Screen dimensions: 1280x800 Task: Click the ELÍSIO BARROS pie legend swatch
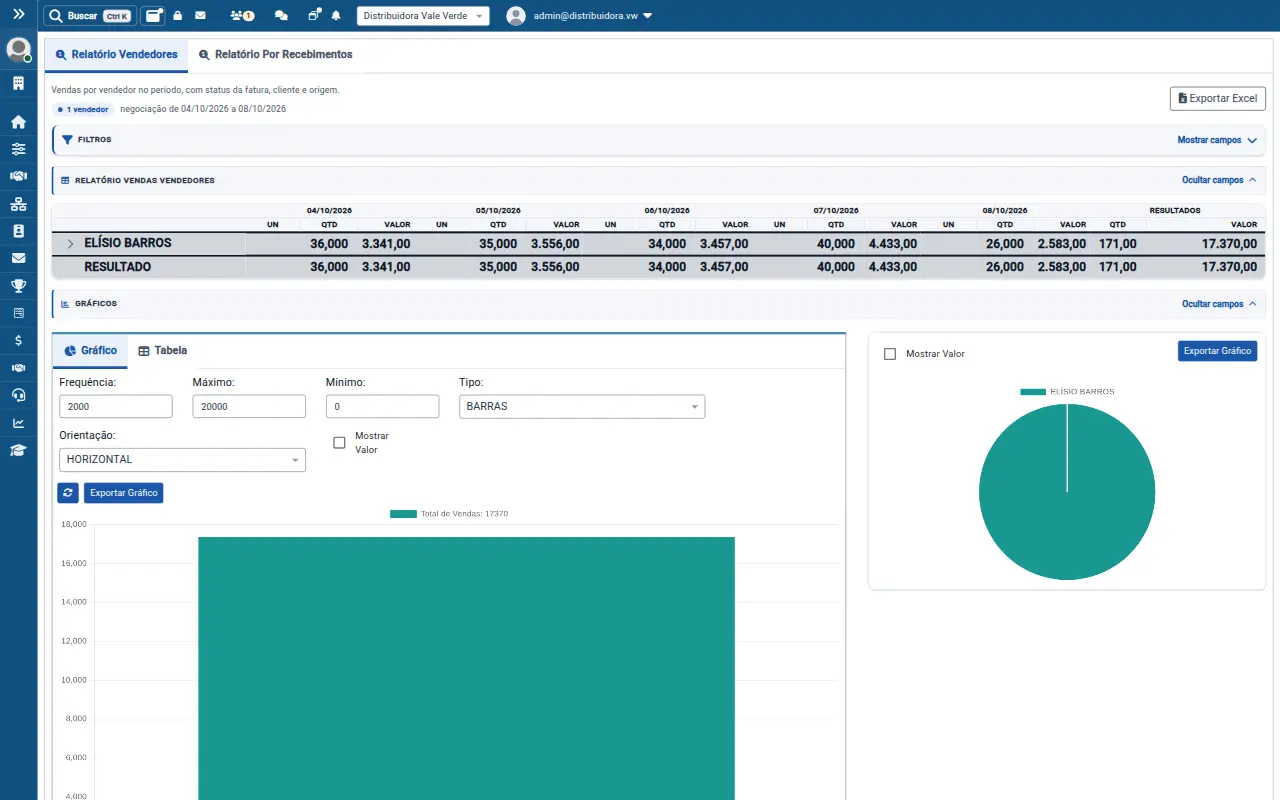pyautogui.click(x=1033, y=392)
